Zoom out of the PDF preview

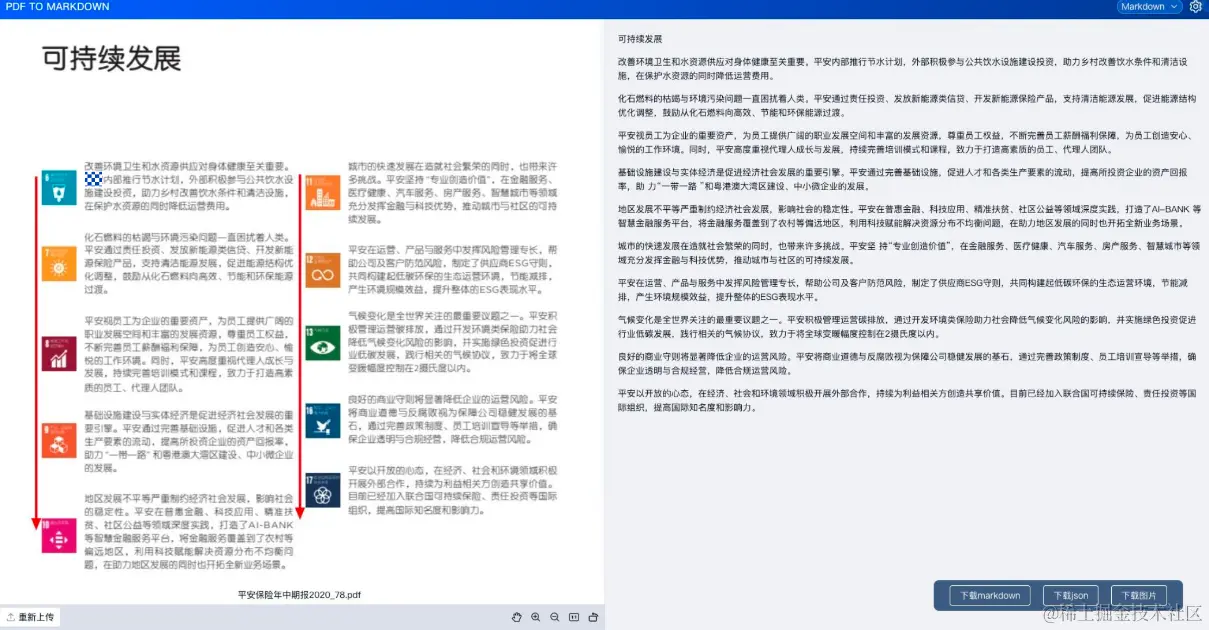(x=554, y=617)
